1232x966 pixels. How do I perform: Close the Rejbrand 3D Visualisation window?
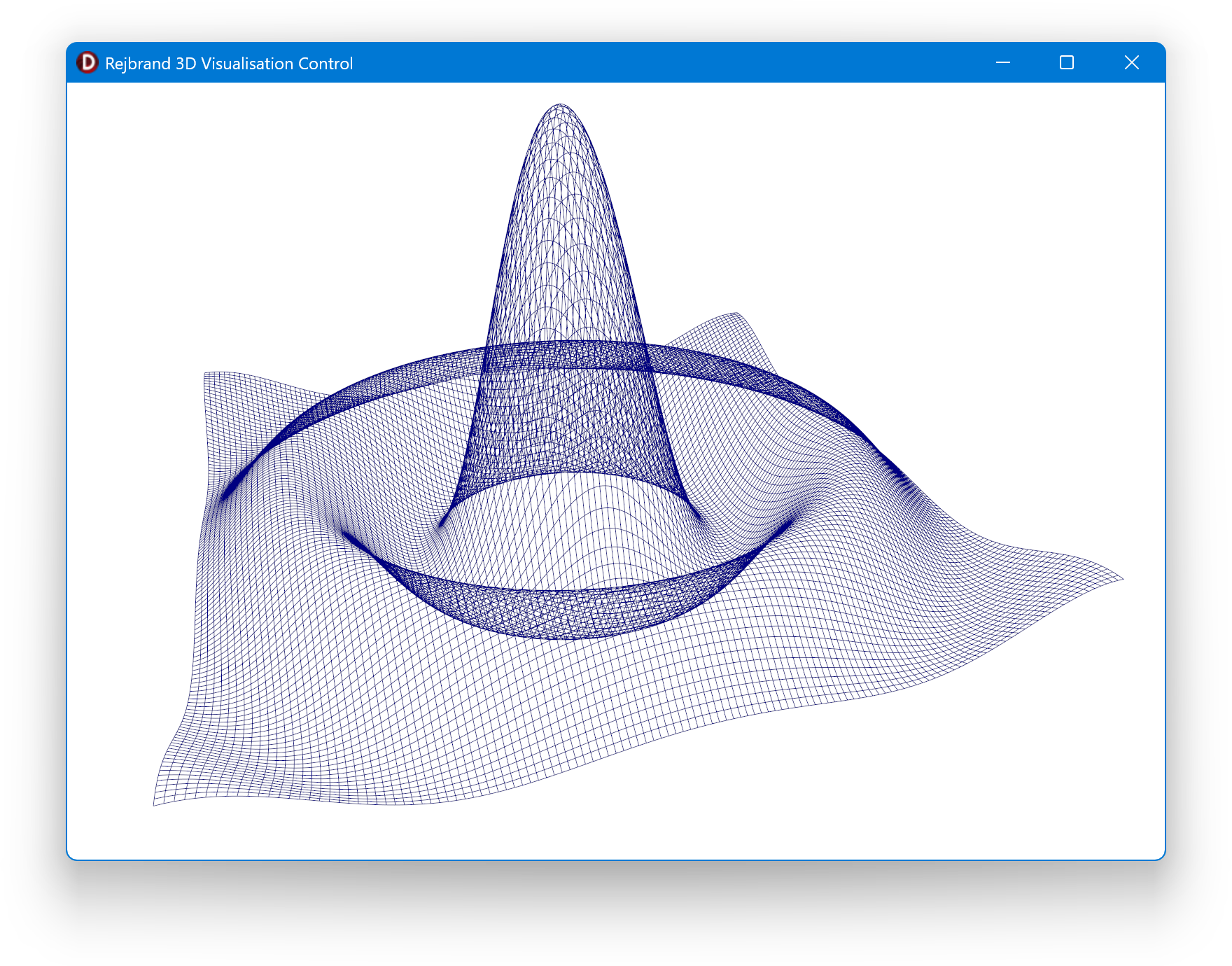(x=1131, y=63)
